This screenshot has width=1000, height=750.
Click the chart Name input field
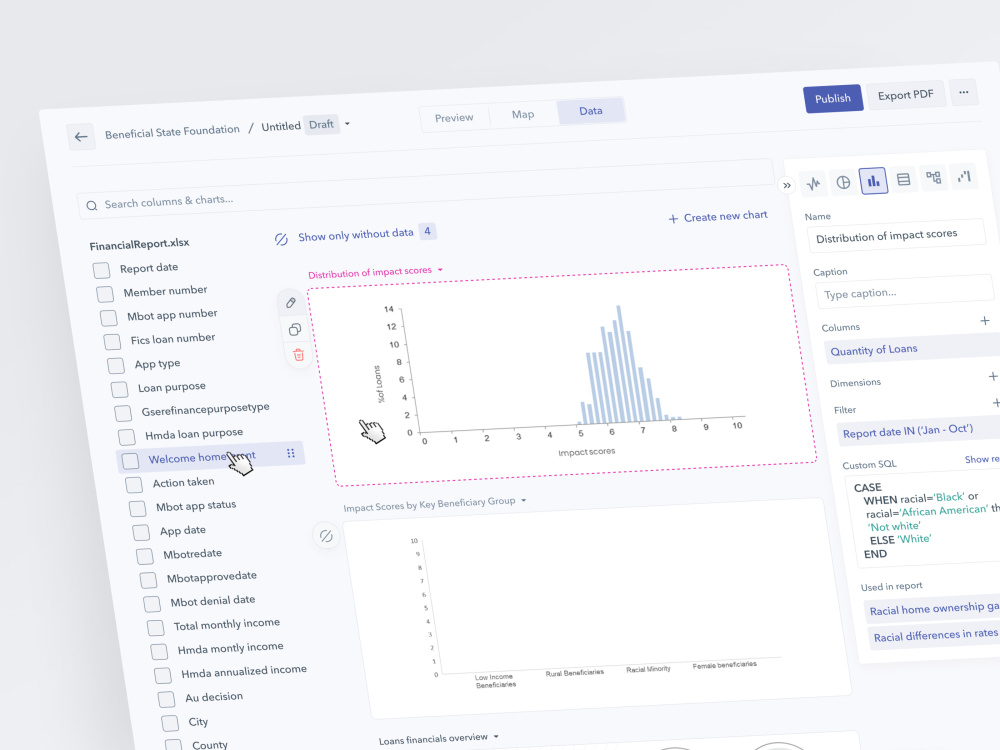pyautogui.click(x=897, y=236)
